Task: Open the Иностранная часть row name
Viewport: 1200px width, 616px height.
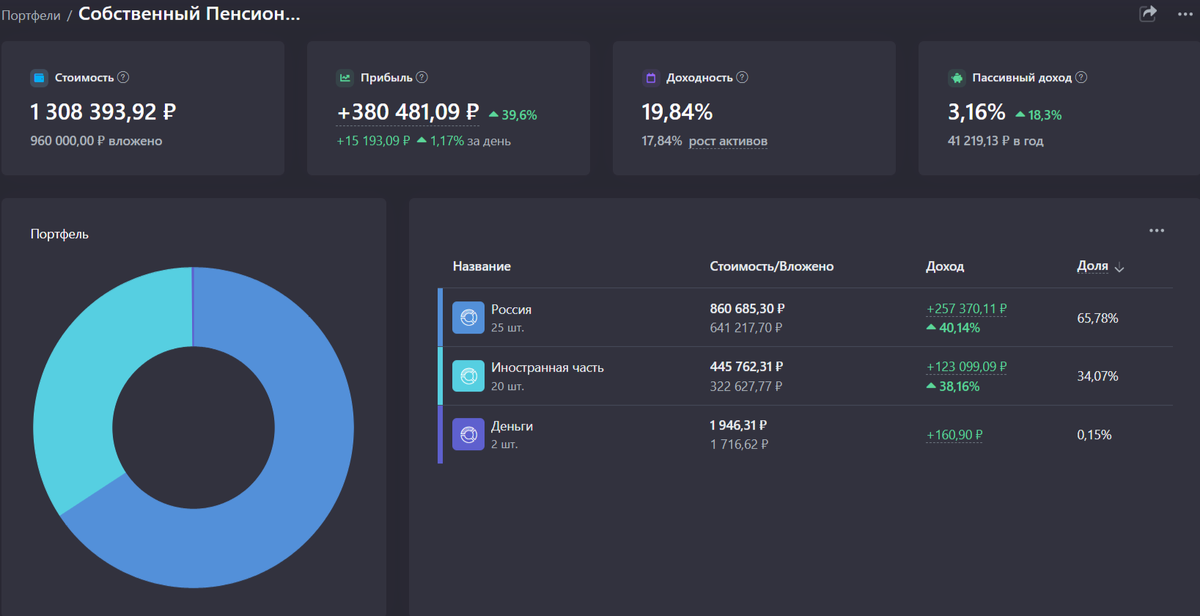Action: (x=547, y=368)
